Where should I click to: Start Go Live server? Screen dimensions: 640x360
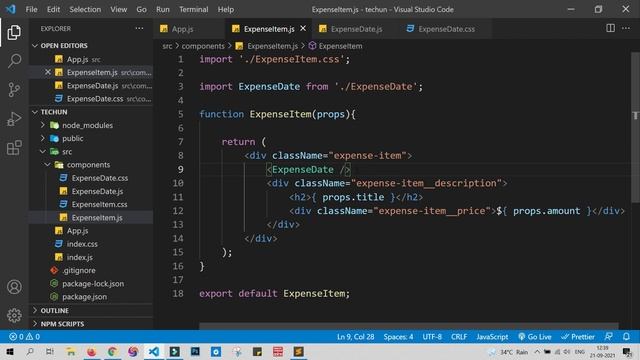[535, 337]
